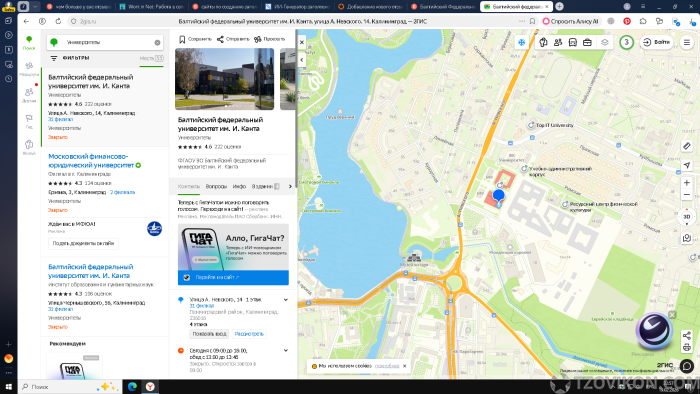The height and width of the screenshot is (394, 700).
Task: Click the print icon on the map
Action: pyautogui.click(x=687, y=347)
